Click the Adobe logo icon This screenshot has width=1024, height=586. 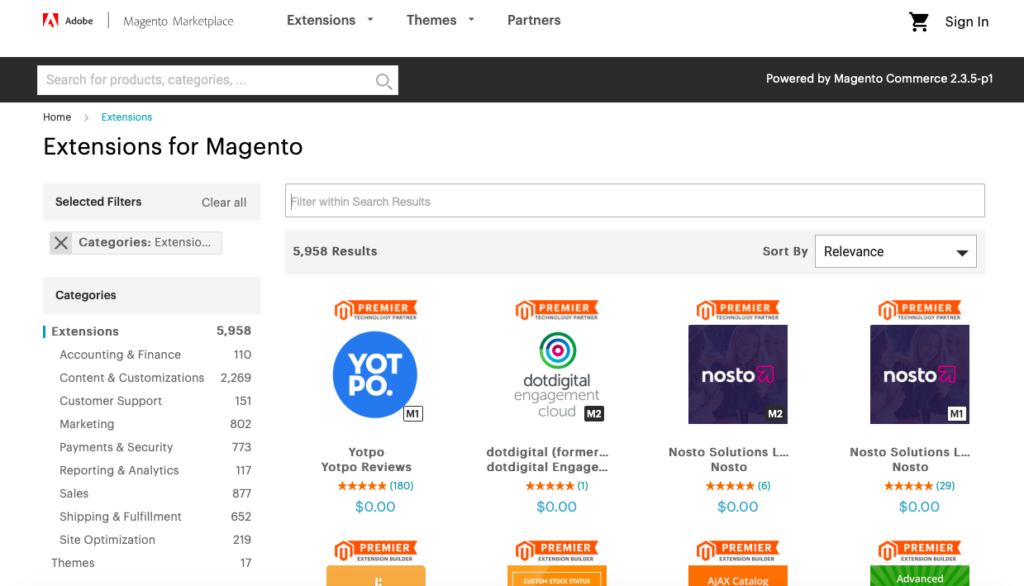coord(50,21)
